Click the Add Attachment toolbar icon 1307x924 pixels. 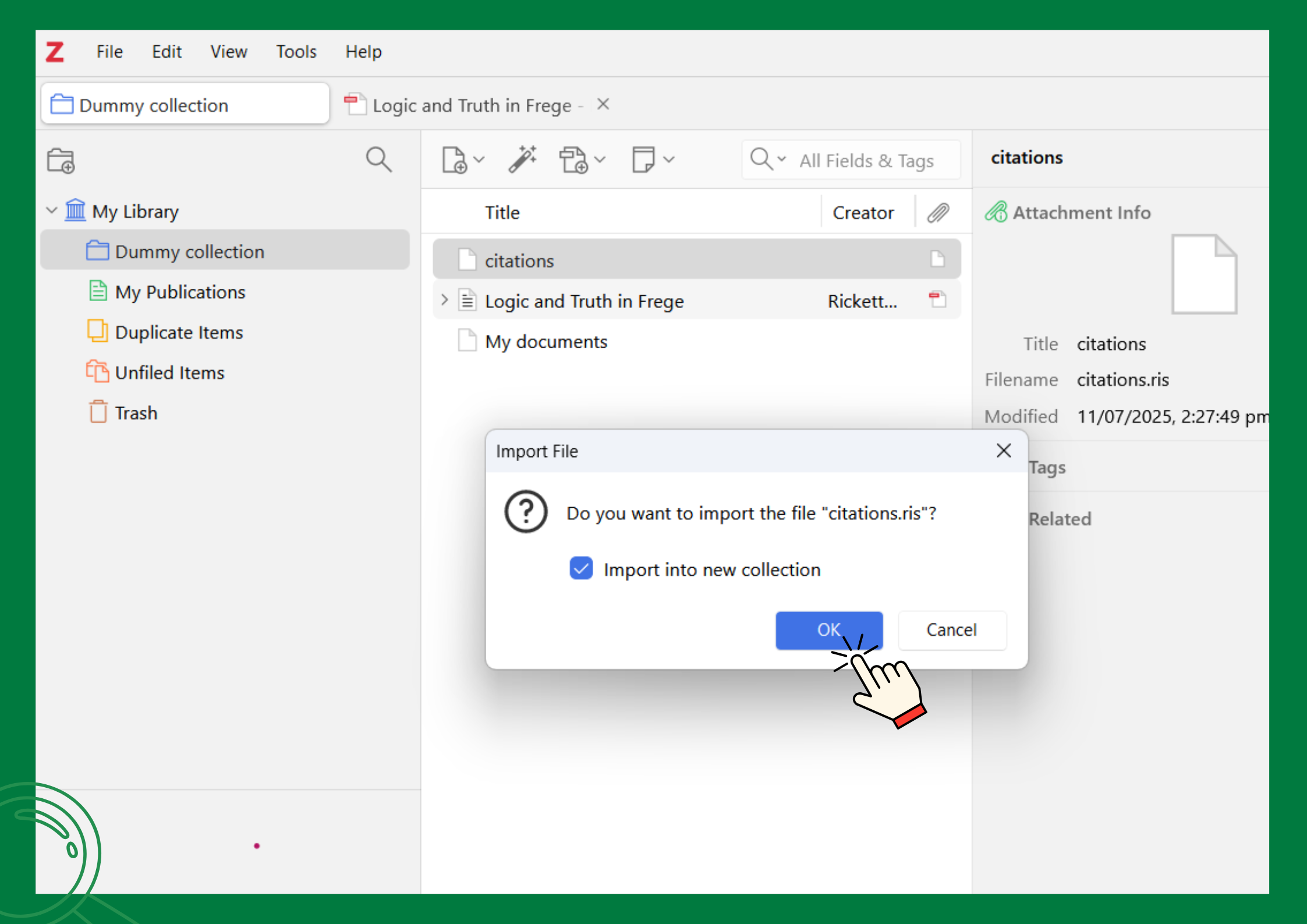573,160
